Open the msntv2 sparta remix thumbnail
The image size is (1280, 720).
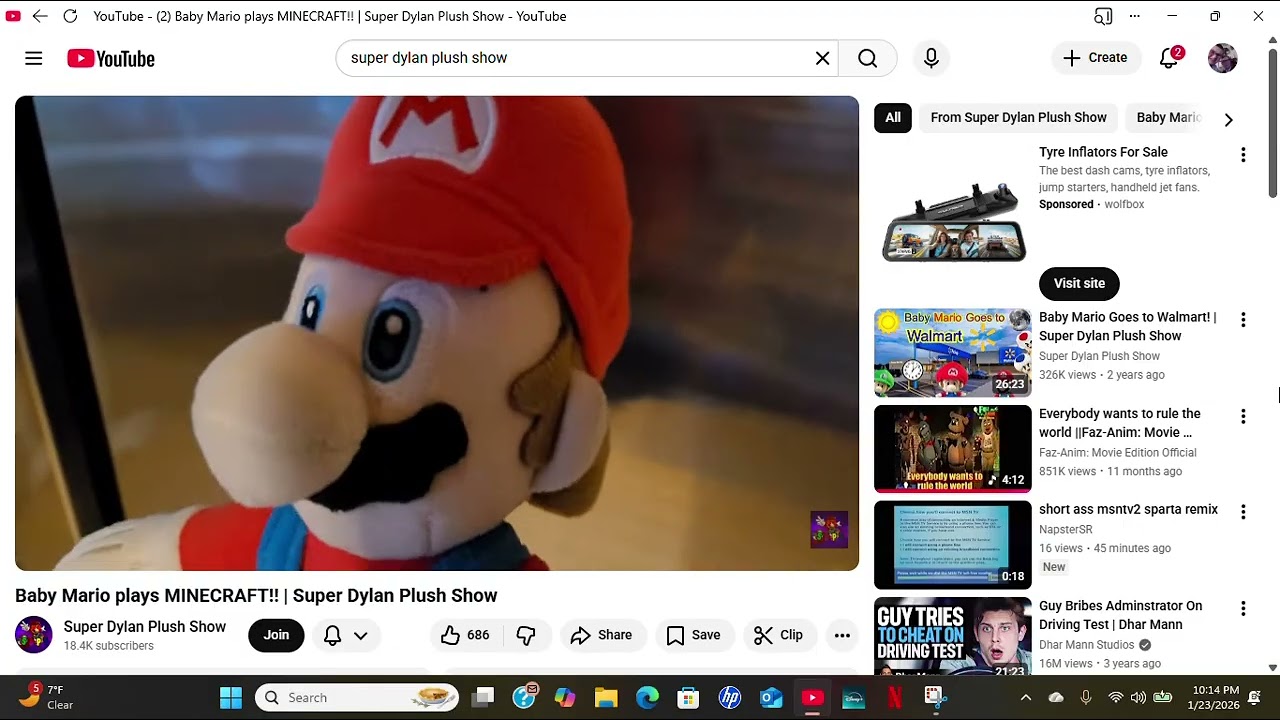(x=953, y=545)
